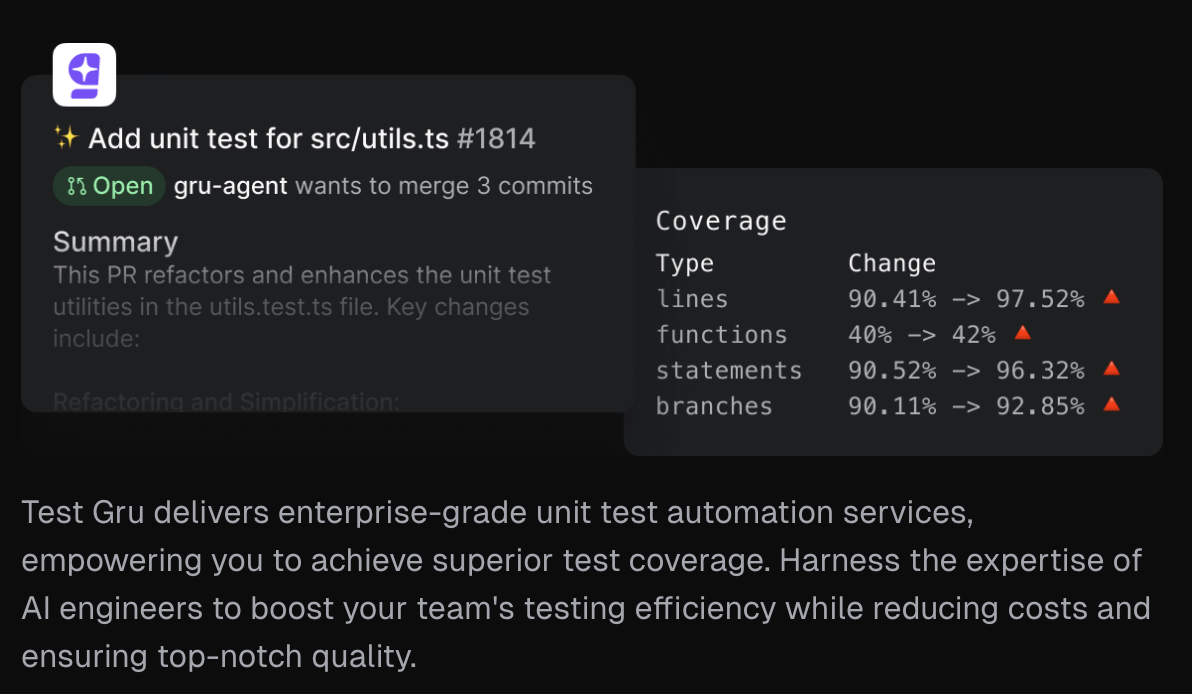
Task: Select the "functions" coverage type label
Action: [x=721, y=335]
